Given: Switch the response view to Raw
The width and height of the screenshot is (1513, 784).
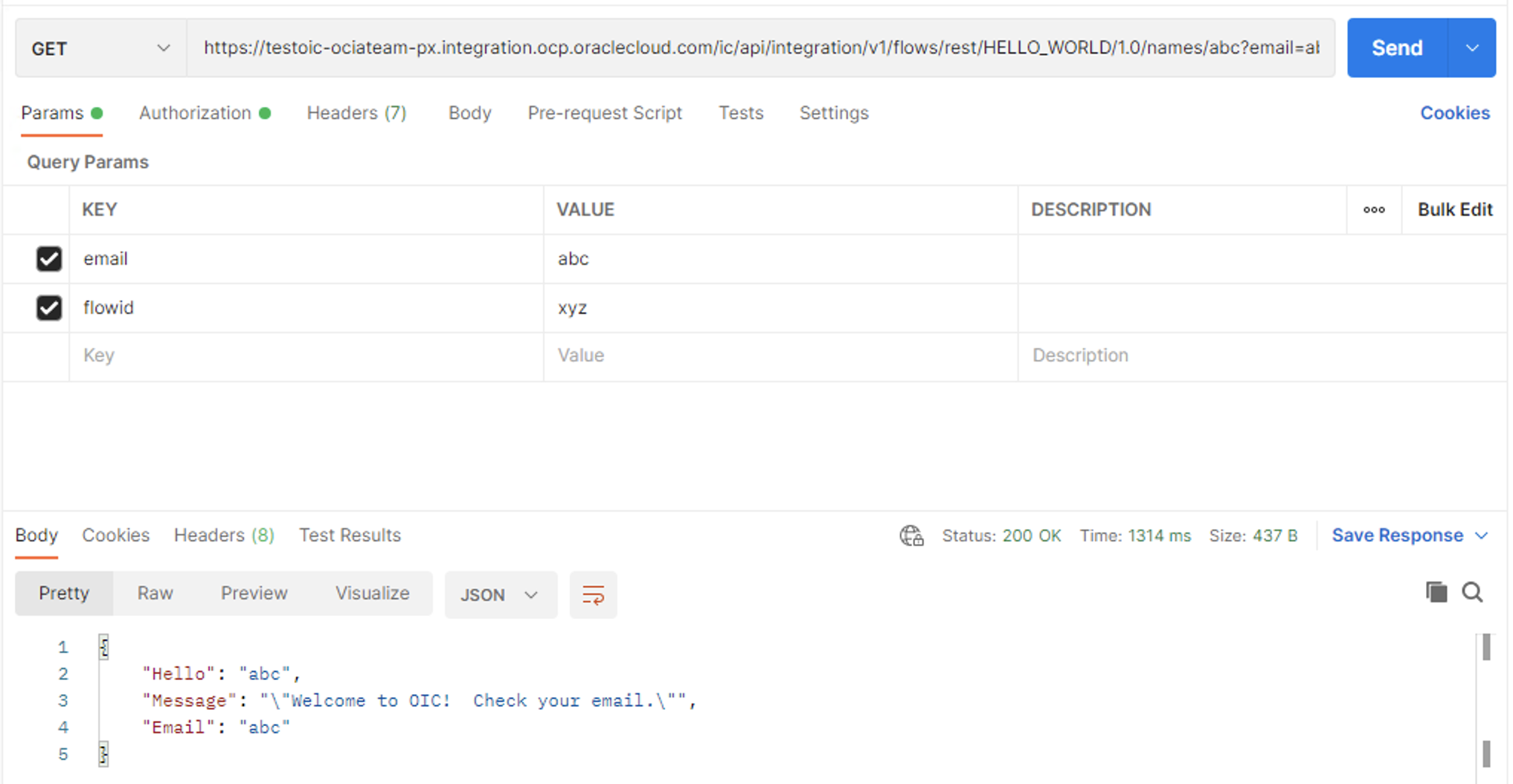Looking at the screenshot, I should [155, 593].
